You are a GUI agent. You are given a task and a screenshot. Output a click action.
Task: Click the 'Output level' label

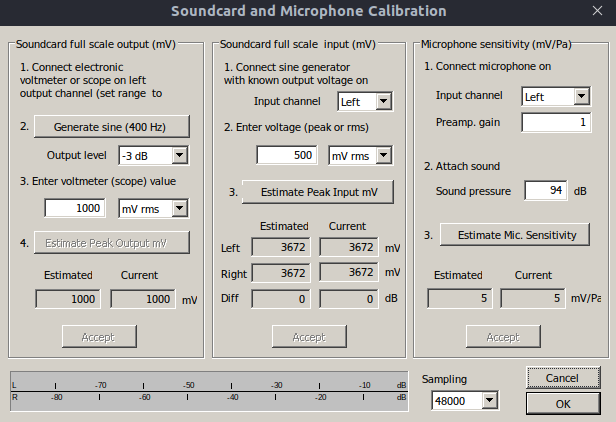77,155
